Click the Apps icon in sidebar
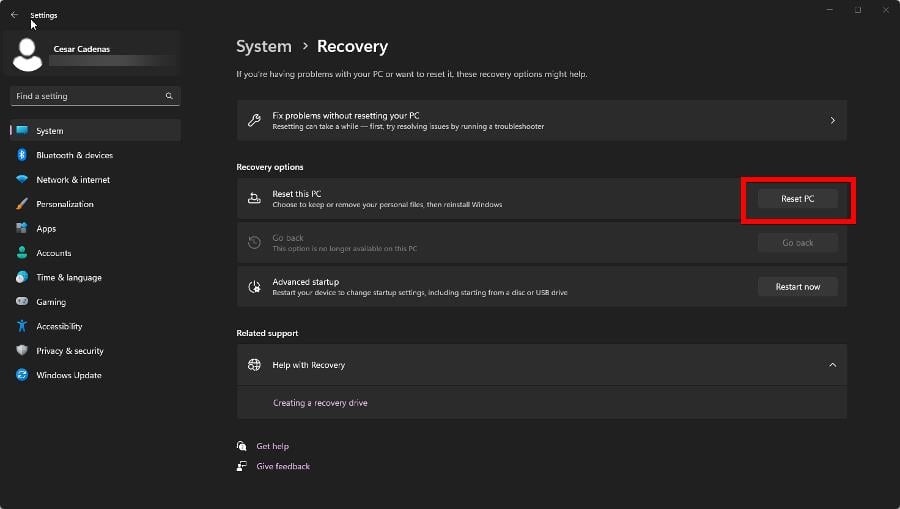 click(x=22, y=228)
